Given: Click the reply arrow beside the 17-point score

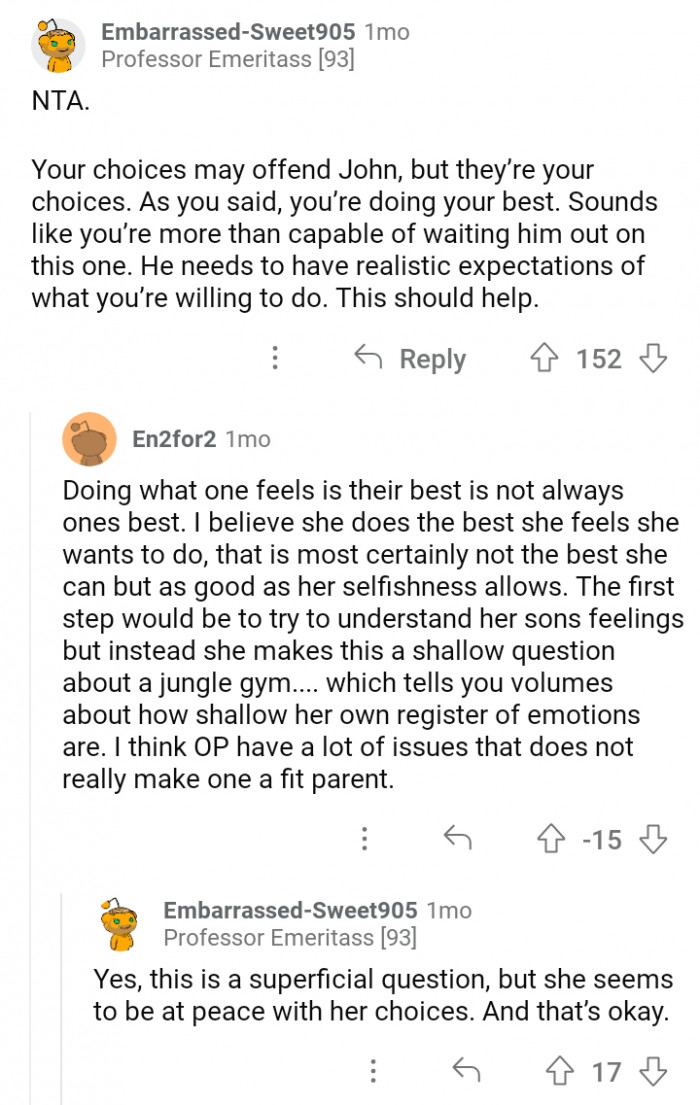Looking at the screenshot, I should click(x=465, y=1072).
